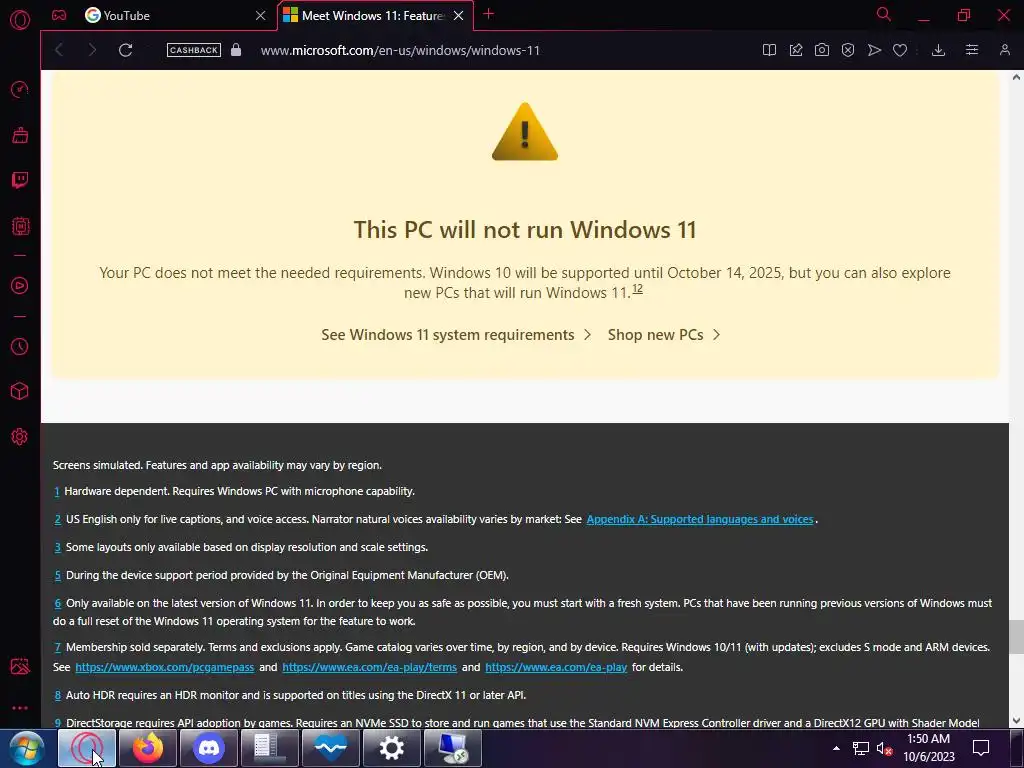Screen dimensions: 1024x768
Task: Open Twitch sidebar panel
Action: coord(20,180)
